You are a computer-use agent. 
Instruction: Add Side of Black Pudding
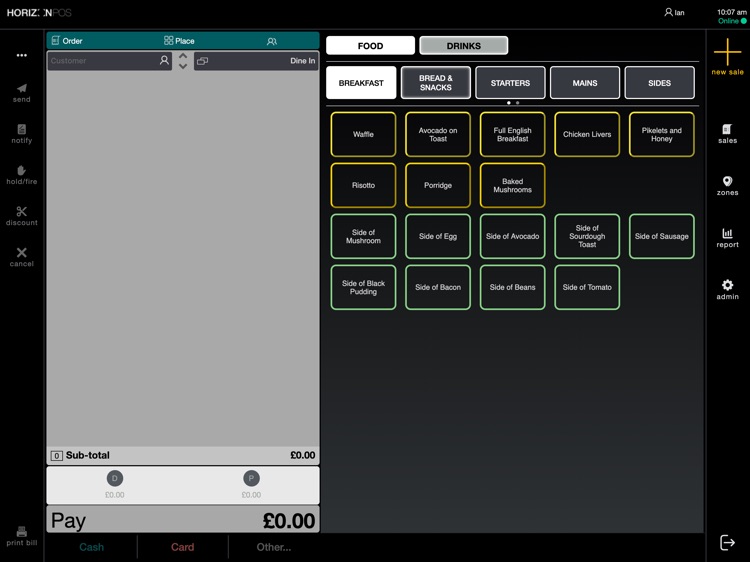tap(363, 287)
